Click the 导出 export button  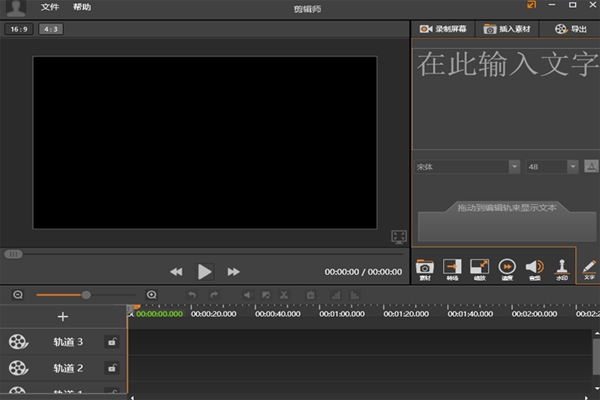(x=572, y=30)
